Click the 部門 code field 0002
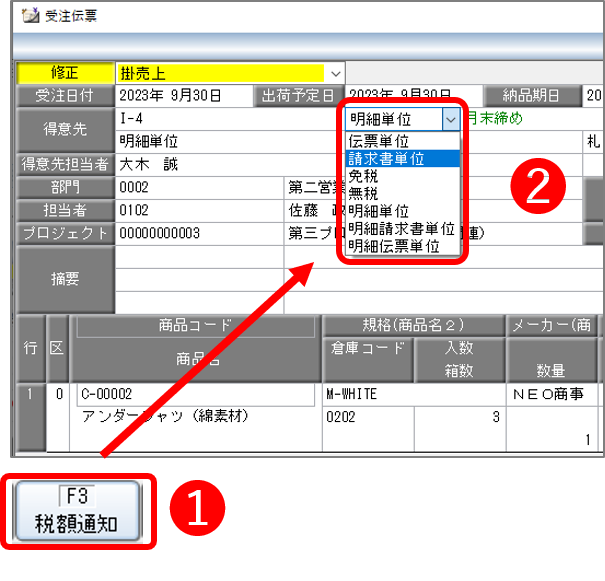This screenshot has height=581, width=605. [199, 187]
